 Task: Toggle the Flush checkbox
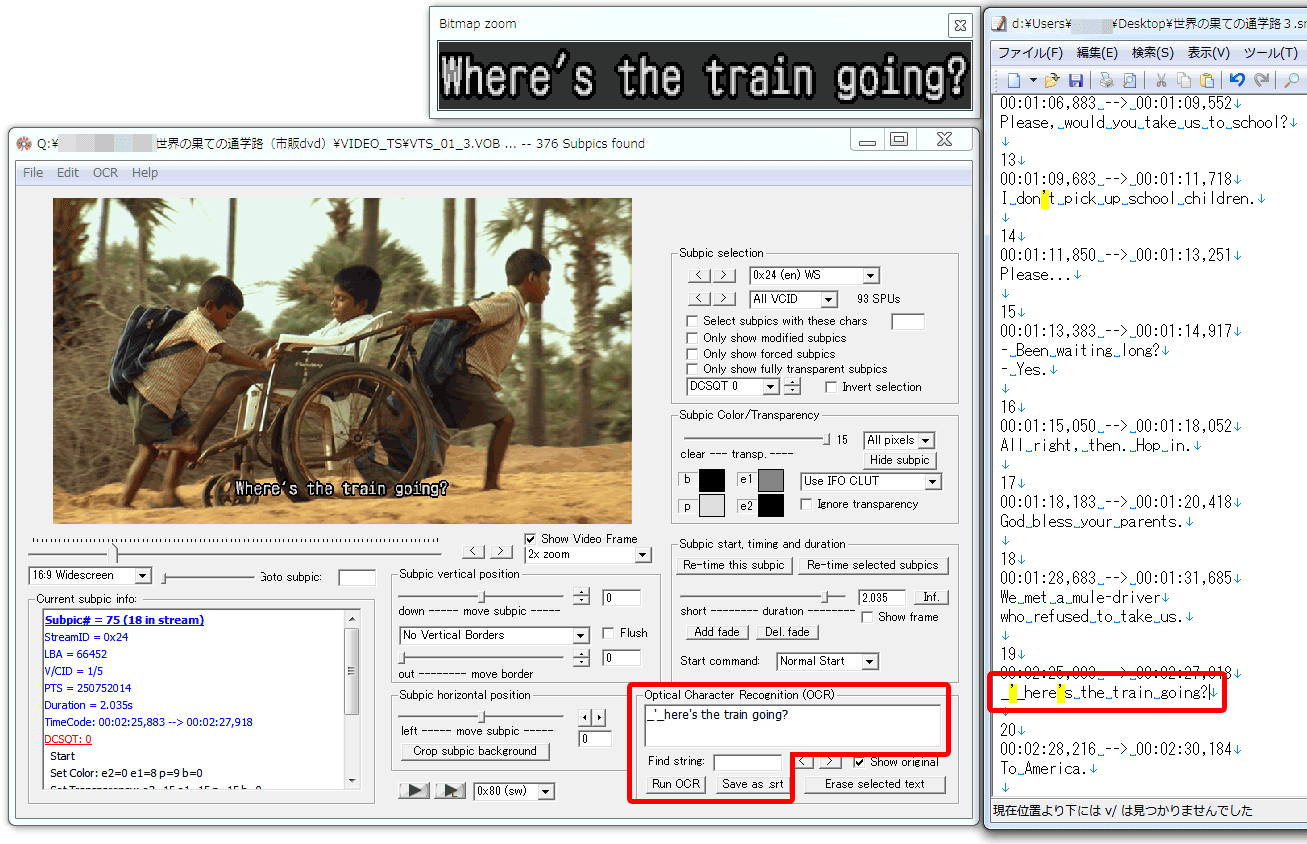(x=609, y=633)
